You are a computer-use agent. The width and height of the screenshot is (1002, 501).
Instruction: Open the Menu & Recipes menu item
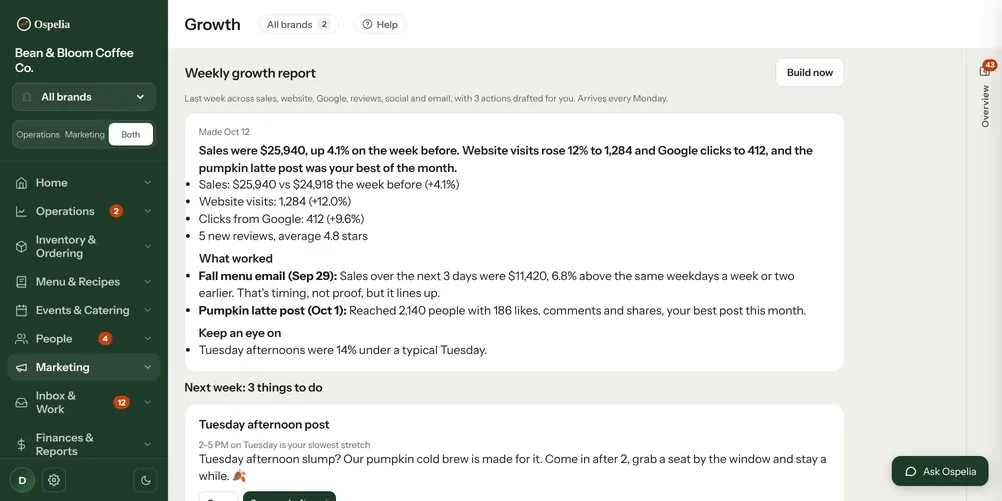[x=84, y=282]
